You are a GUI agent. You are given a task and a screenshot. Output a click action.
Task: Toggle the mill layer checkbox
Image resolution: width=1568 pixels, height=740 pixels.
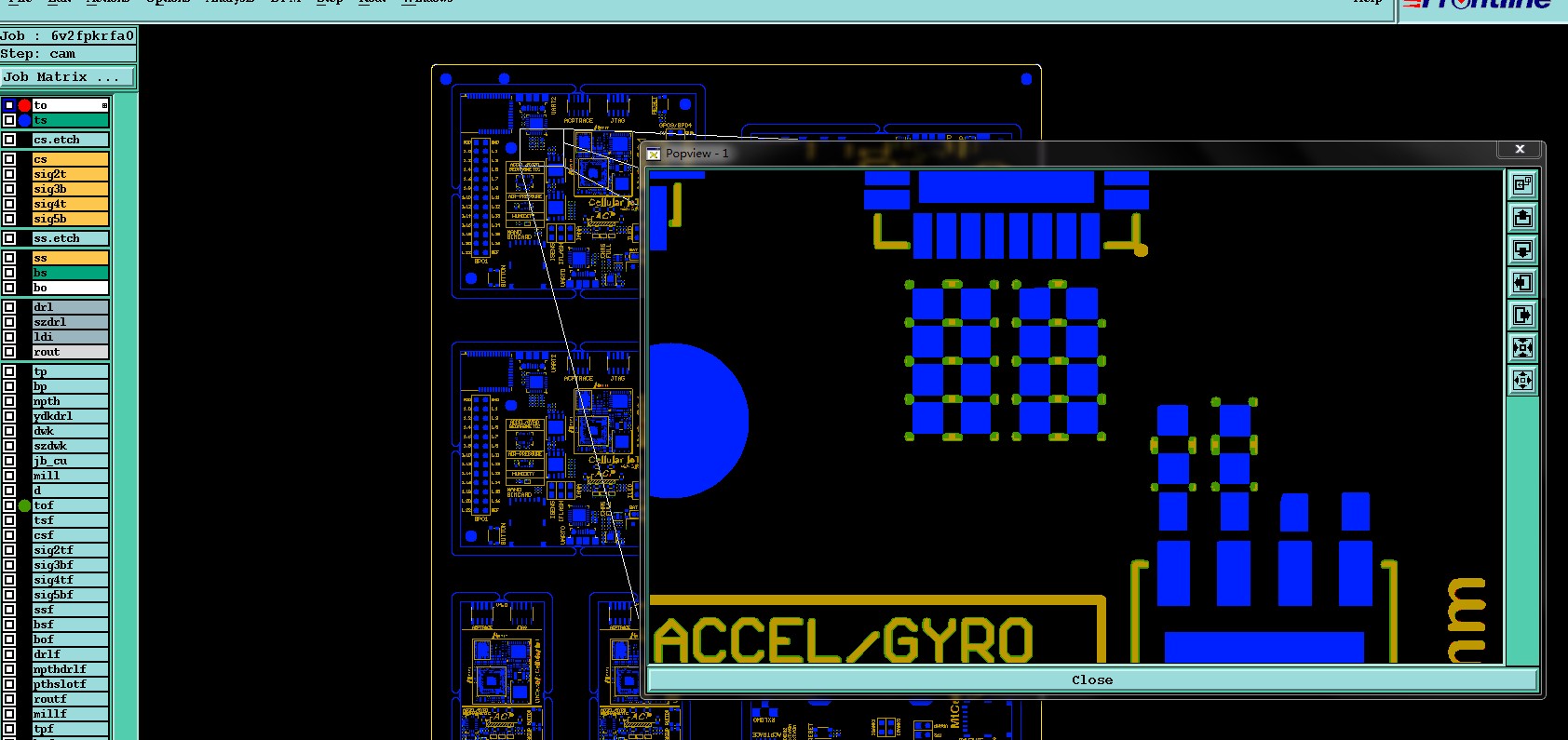9,476
